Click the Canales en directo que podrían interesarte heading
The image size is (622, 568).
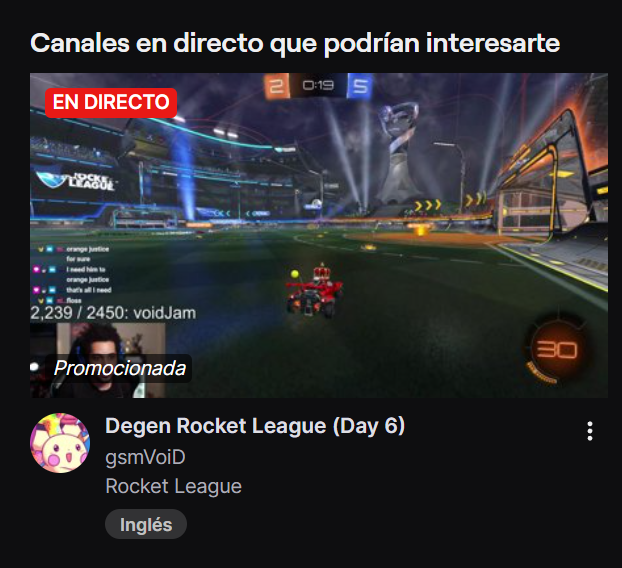pos(295,43)
